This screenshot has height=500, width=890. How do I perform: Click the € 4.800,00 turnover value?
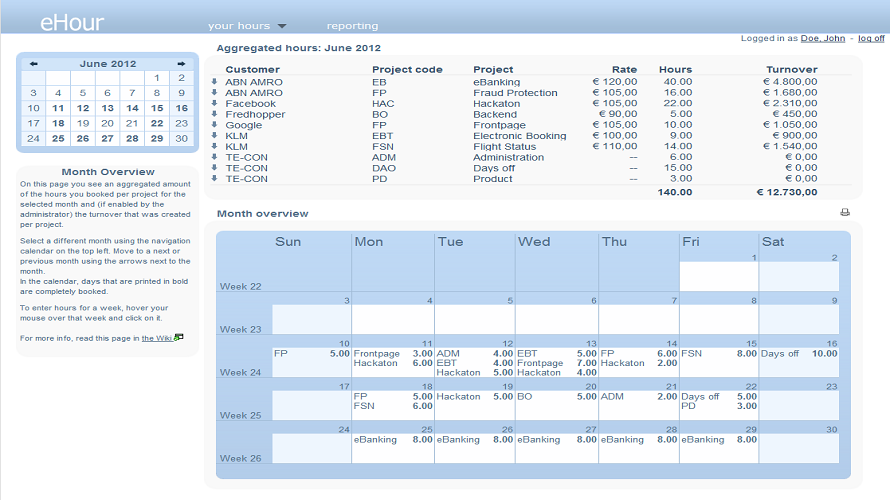tap(790, 82)
